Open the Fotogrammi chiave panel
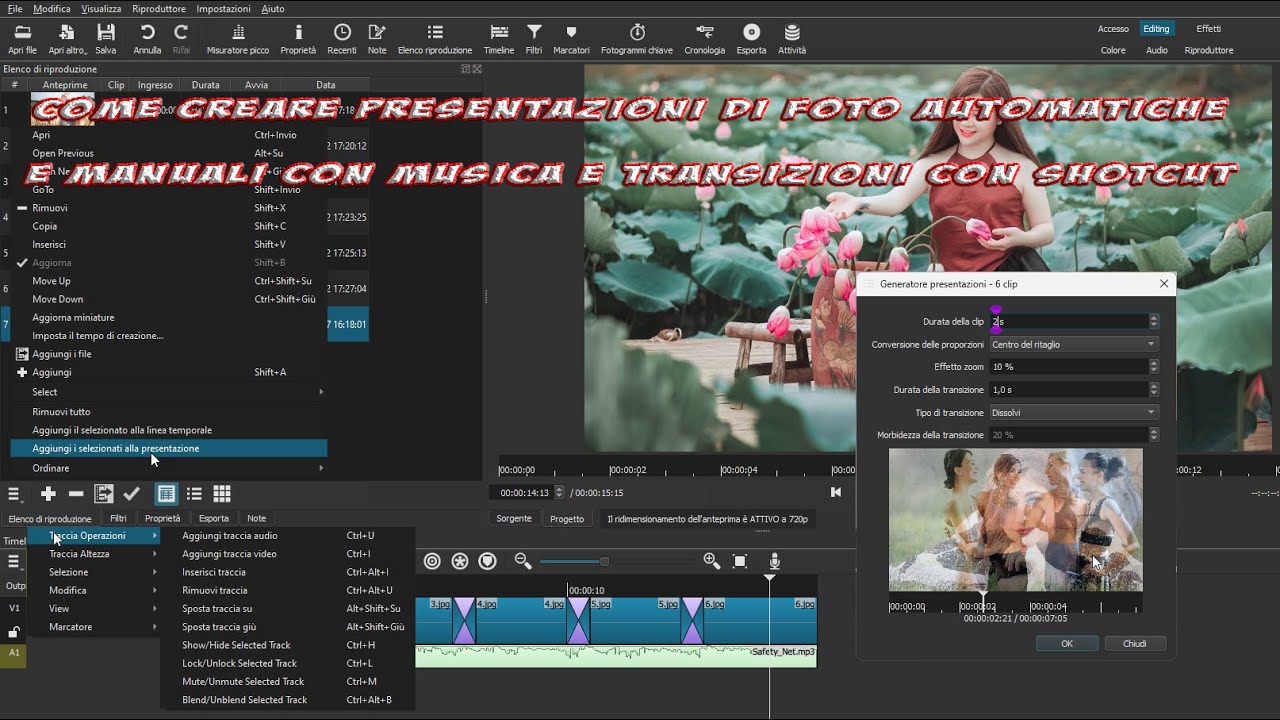 tap(637, 39)
